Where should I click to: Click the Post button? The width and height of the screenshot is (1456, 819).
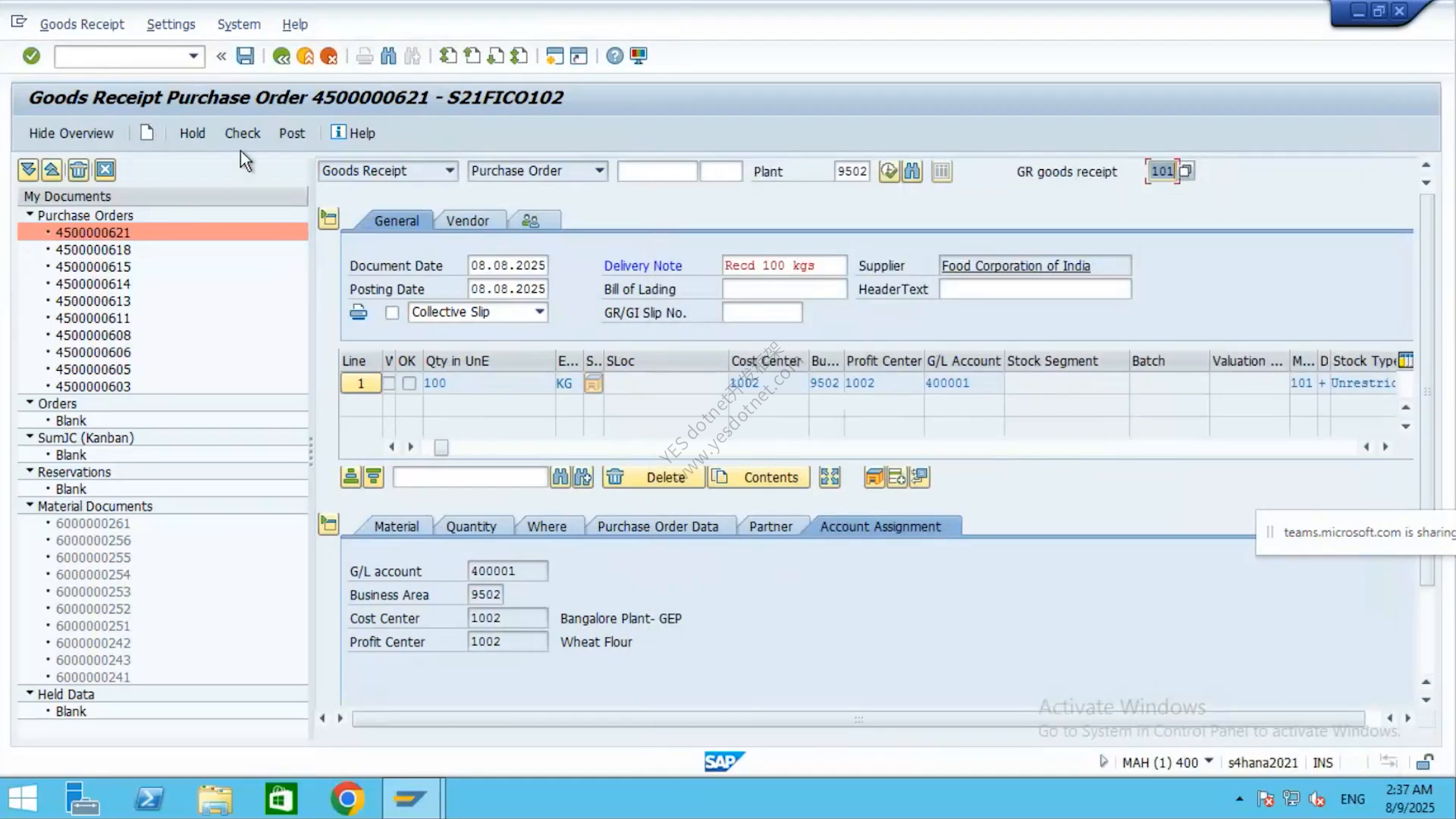pyautogui.click(x=292, y=133)
